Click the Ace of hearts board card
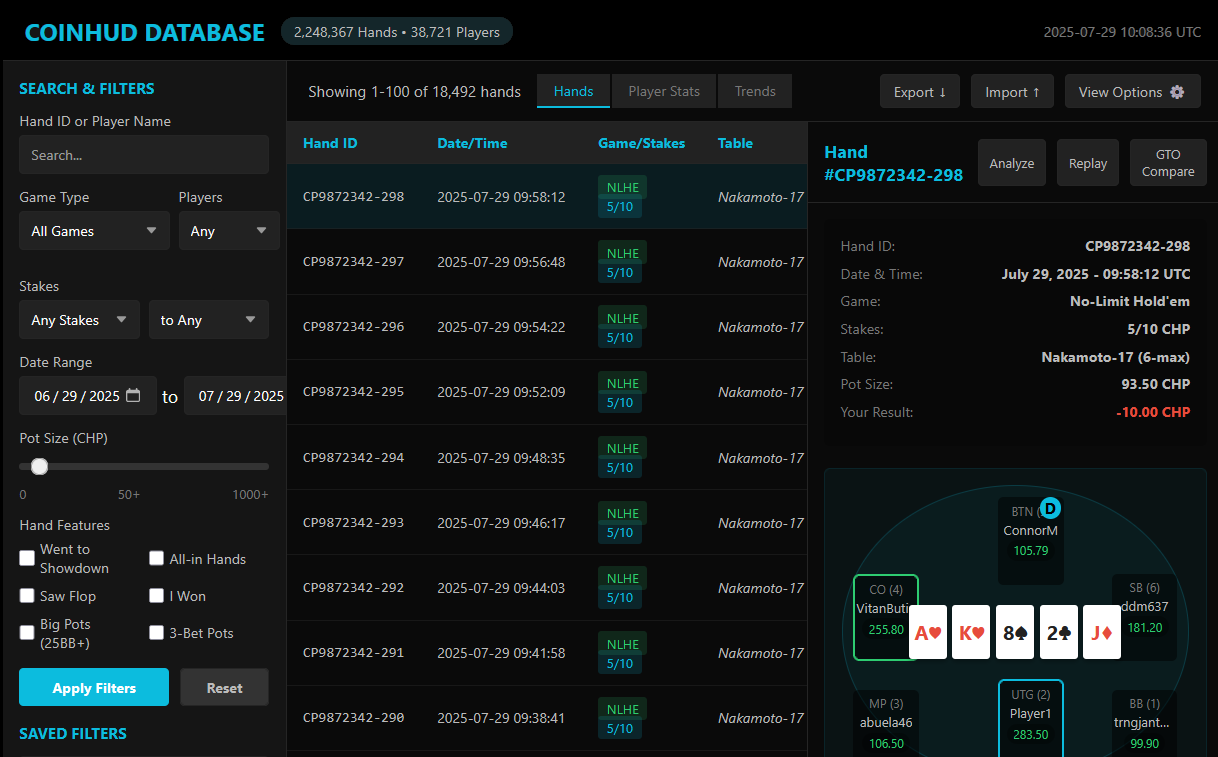Image resolution: width=1218 pixels, height=757 pixels. tap(928, 632)
